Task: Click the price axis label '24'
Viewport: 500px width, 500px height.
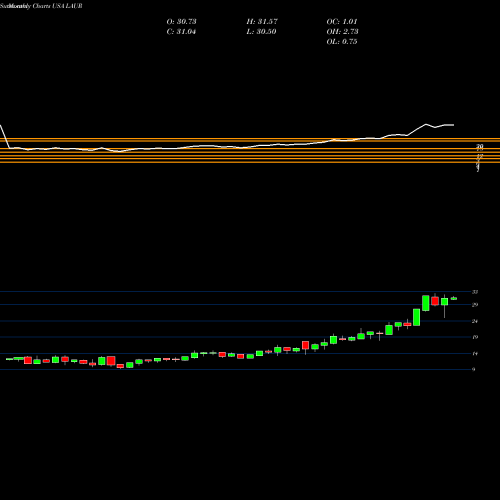Action: click(x=475, y=321)
